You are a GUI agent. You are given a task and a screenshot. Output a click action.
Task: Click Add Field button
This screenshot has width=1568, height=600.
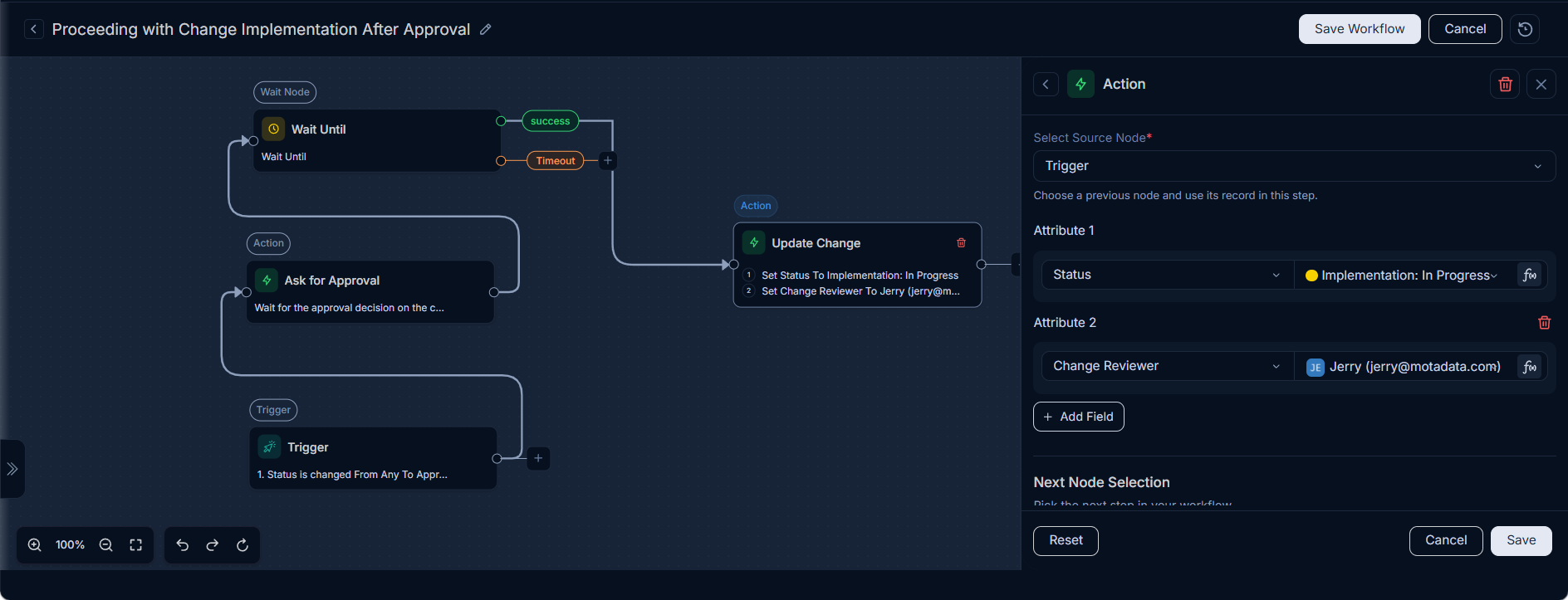click(1078, 417)
